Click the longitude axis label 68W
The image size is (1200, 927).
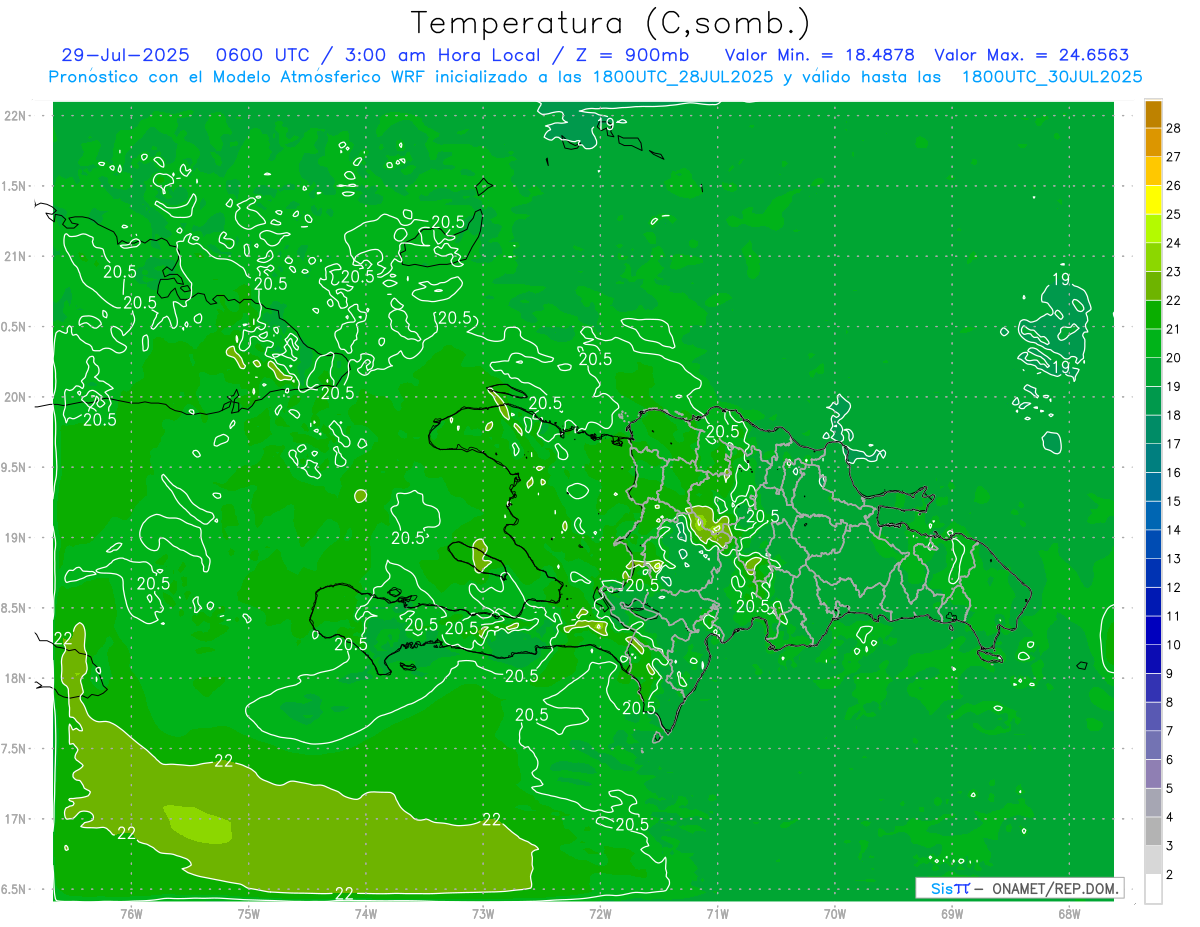point(1069,913)
